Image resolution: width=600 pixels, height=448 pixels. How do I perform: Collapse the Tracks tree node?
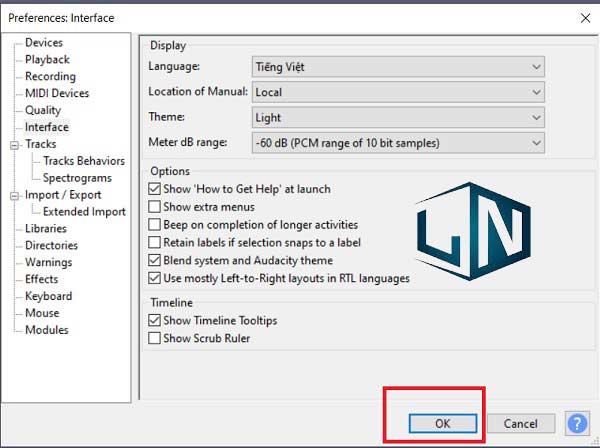point(15,145)
